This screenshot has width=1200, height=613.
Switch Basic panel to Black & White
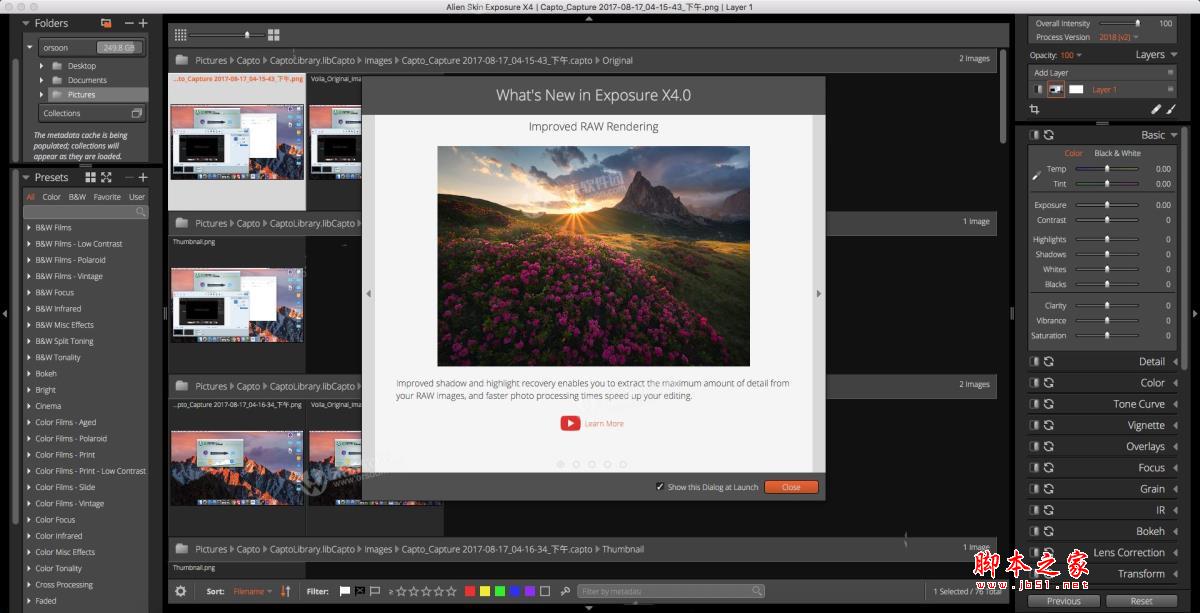(1117, 153)
